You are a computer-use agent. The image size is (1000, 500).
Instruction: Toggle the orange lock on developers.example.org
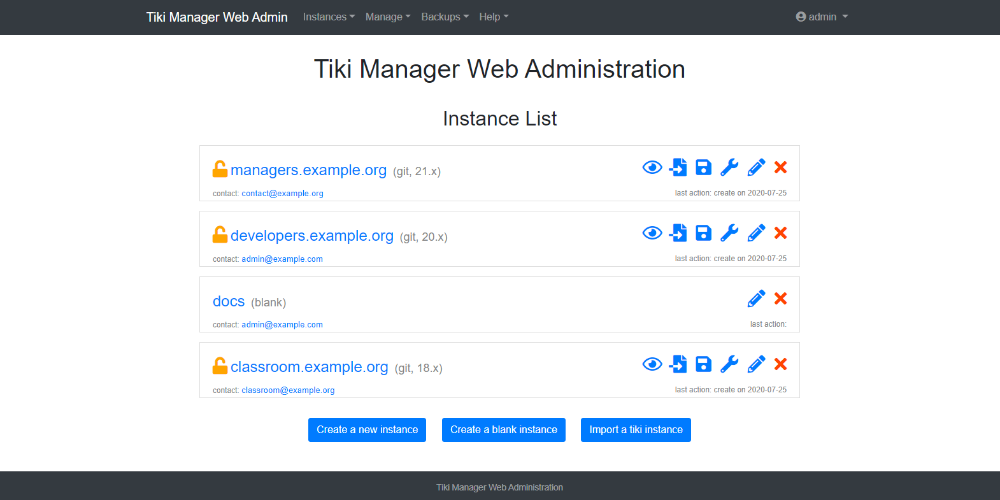point(219,235)
